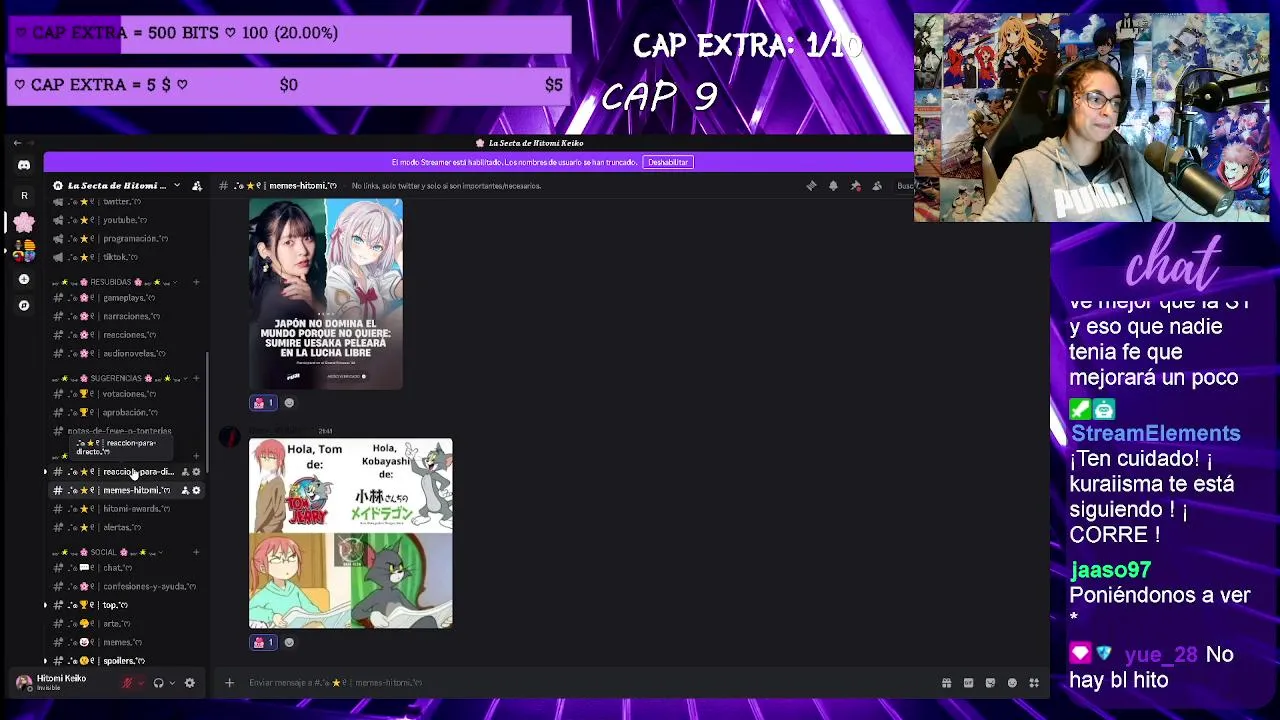Open the audionovelas channel
The image size is (1280, 720).
127,353
